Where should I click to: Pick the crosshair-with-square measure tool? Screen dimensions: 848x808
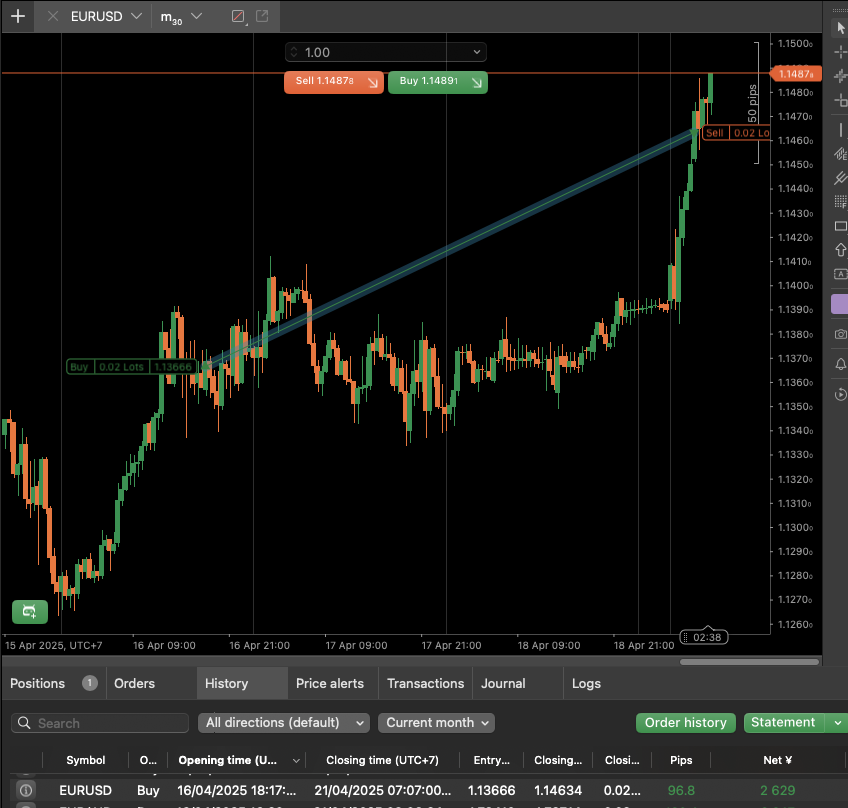pos(840,101)
